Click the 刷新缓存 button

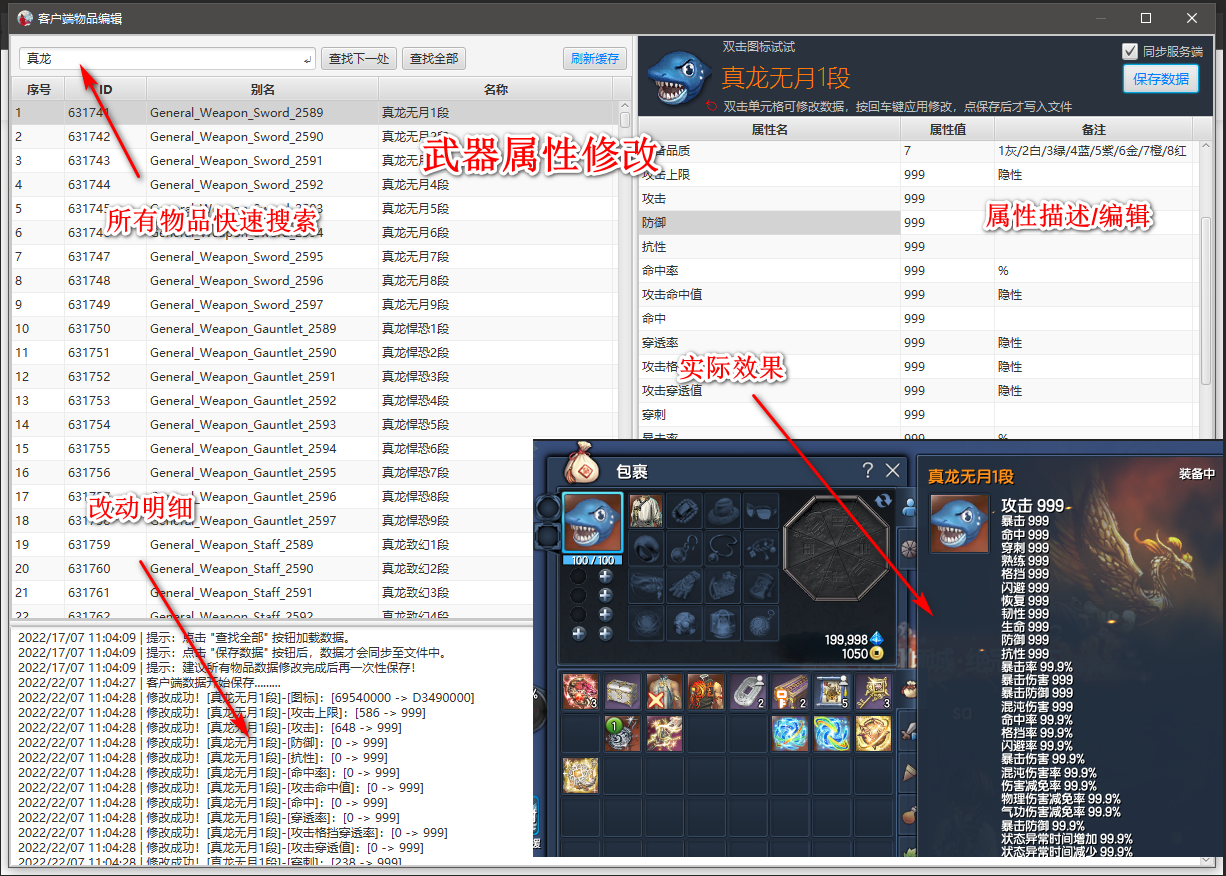(x=595, y=59)
